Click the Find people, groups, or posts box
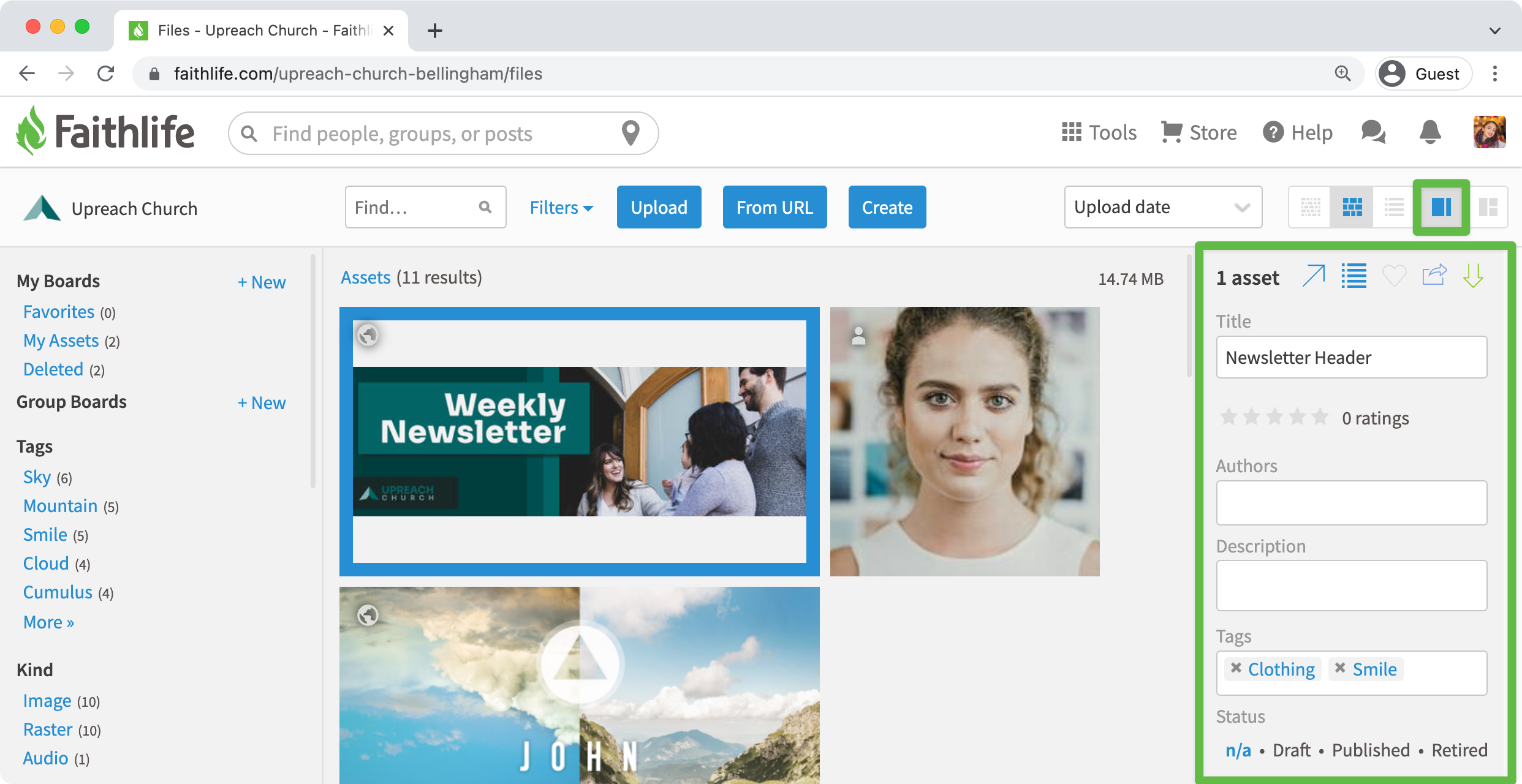 click(x=443, y=133)
